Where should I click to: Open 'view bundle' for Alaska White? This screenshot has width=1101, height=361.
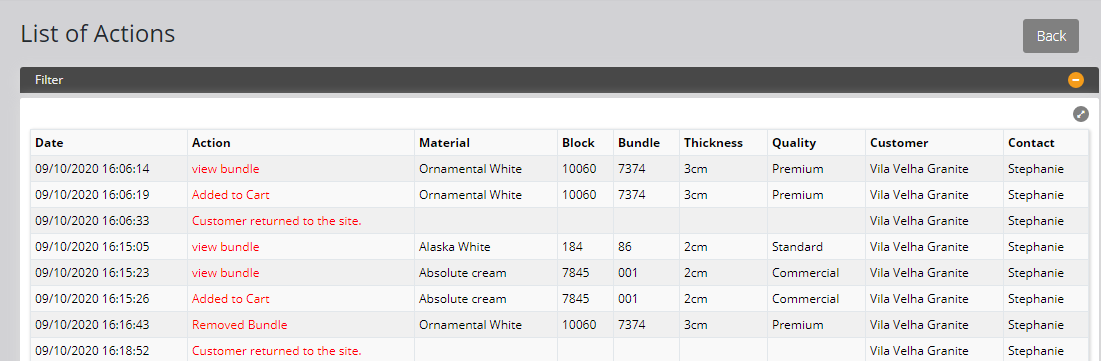(x=225, y=247)
